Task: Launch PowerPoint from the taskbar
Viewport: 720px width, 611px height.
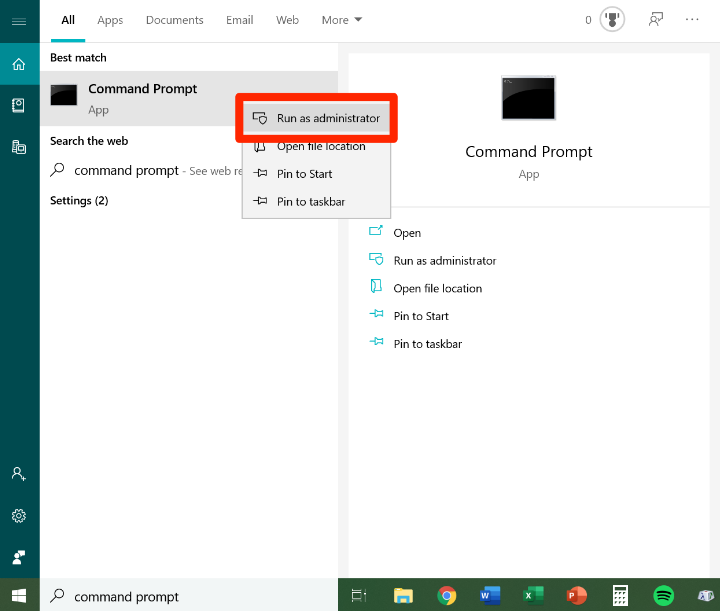Action: [x=576, y=595]
